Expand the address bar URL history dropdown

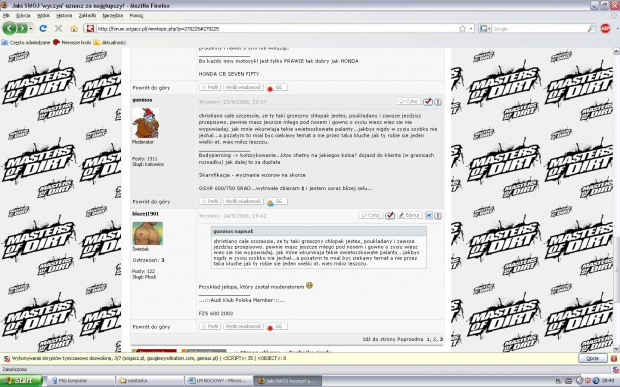click(x=471, y=29)
